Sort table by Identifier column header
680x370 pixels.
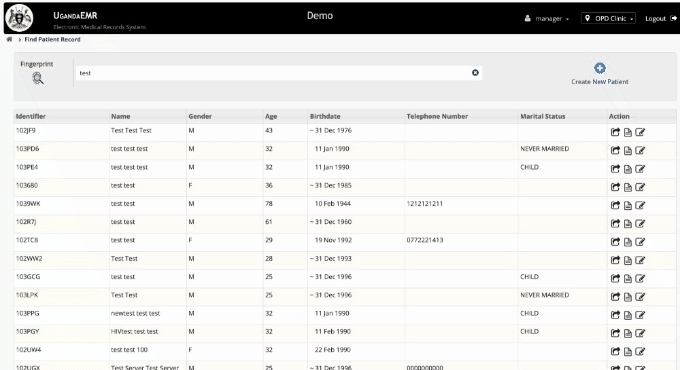[30, 116]
